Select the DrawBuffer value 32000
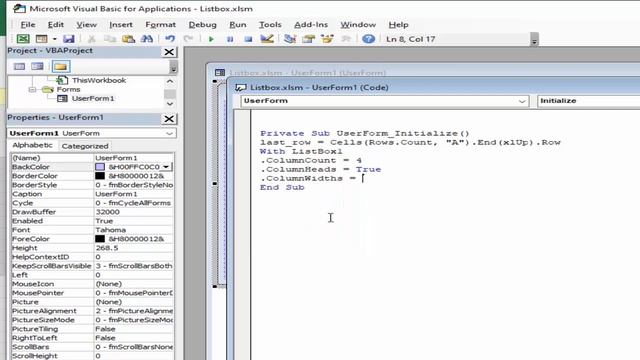This screenshot has width=640, height=360. click(x=133, y=212)
